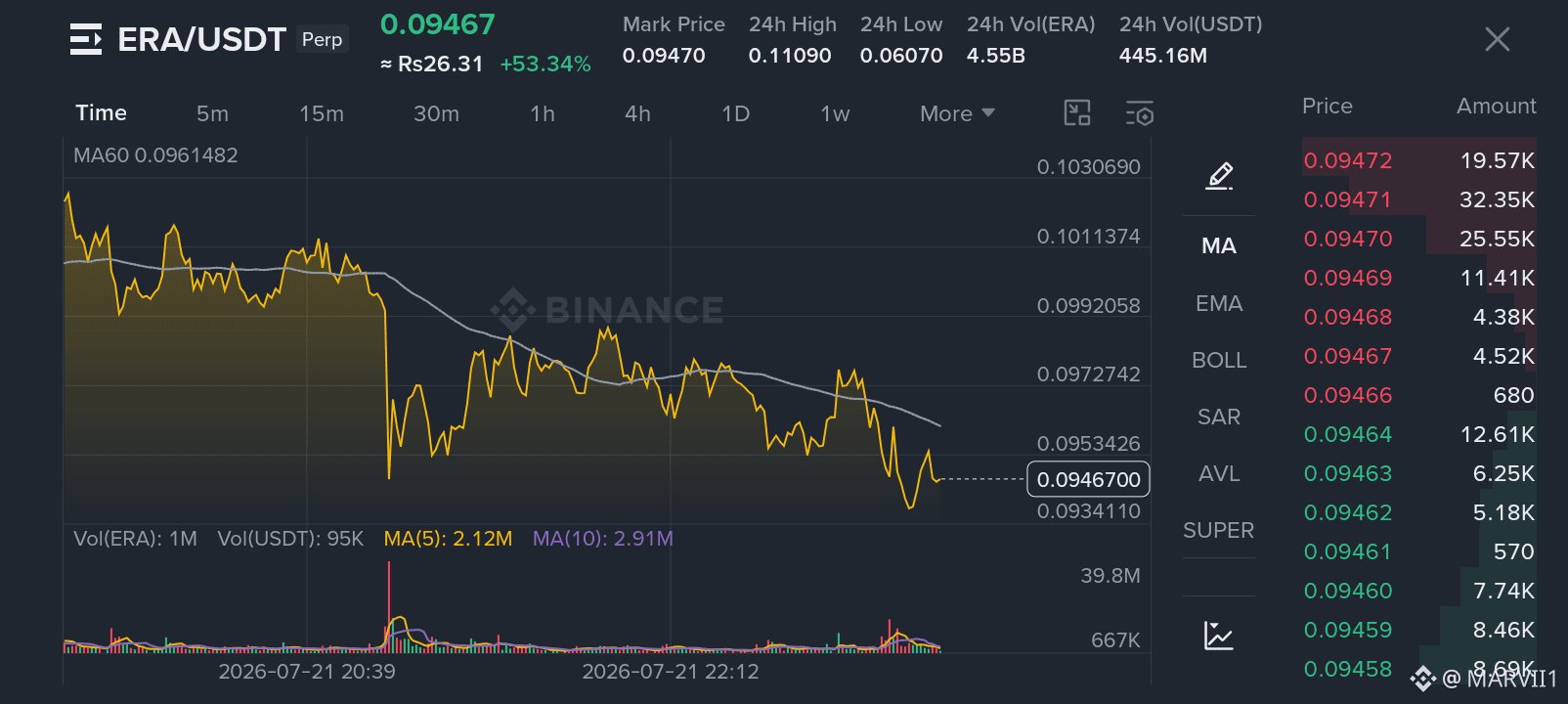Select bid price 0.09464 in order book

1348,434
